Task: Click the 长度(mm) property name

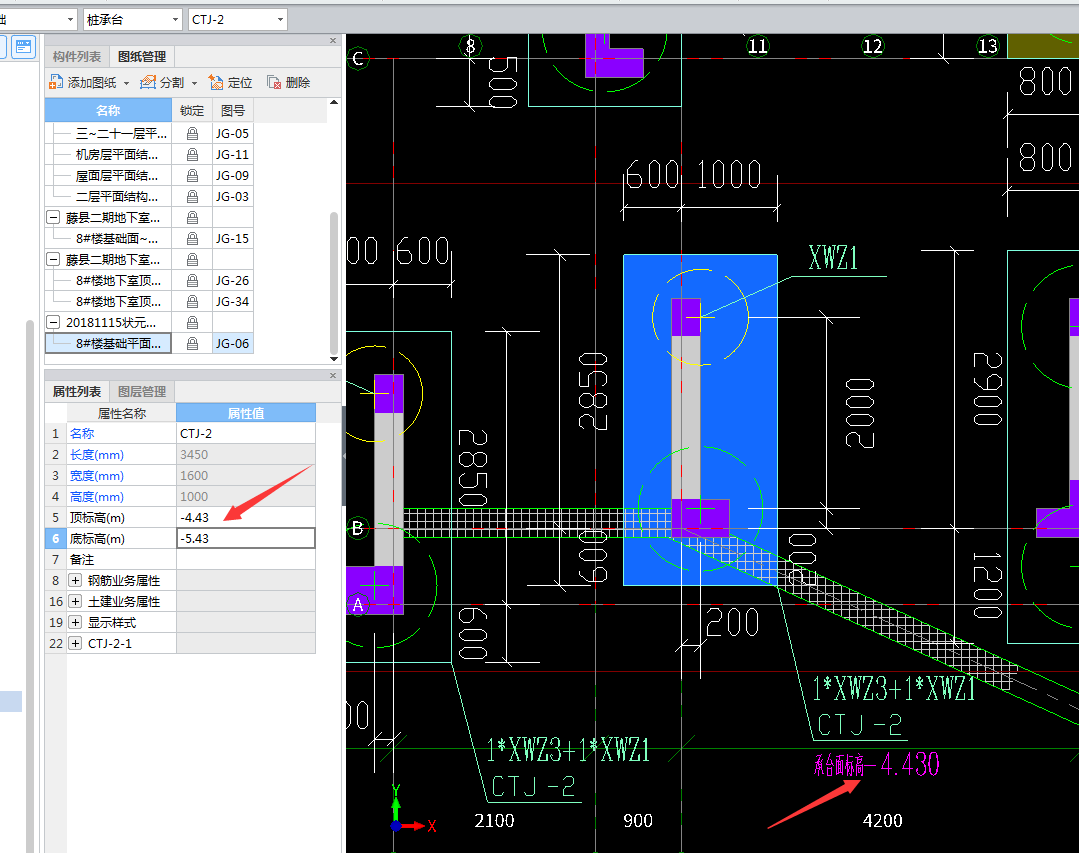Action: click(96, 455)
